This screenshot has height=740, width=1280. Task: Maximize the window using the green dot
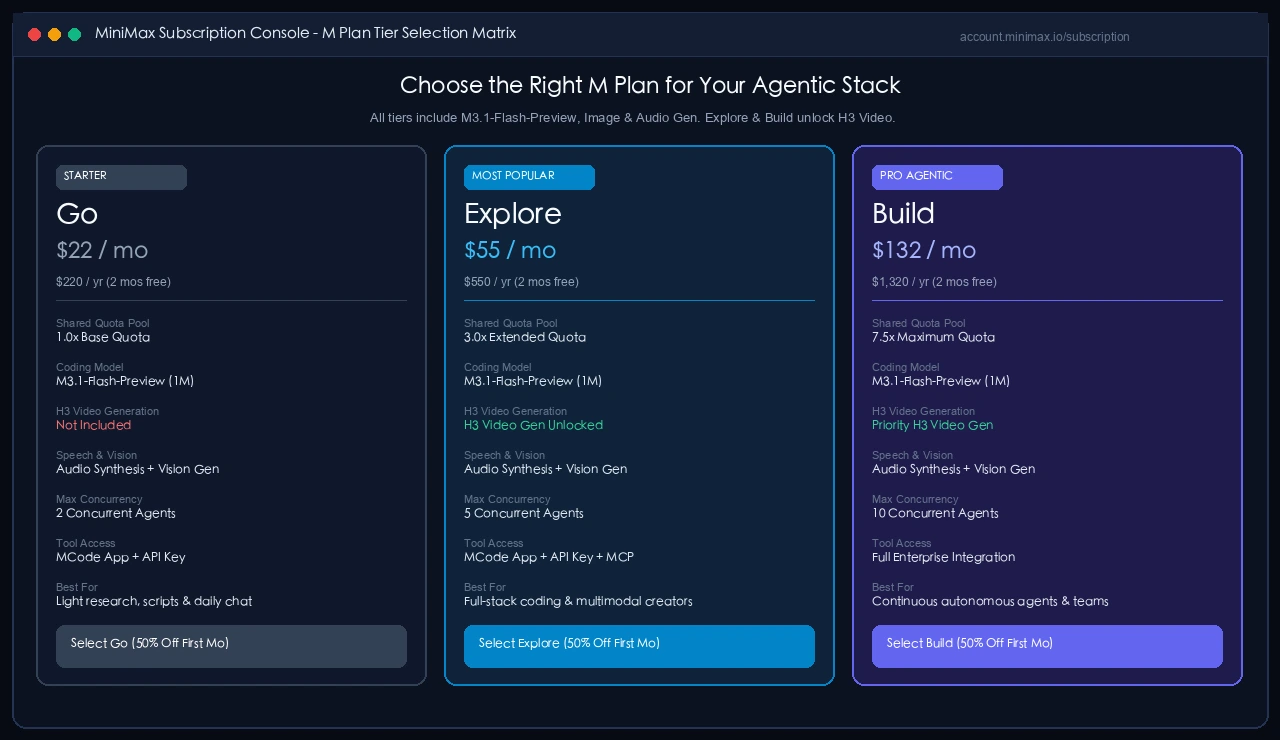click(74, 34)
